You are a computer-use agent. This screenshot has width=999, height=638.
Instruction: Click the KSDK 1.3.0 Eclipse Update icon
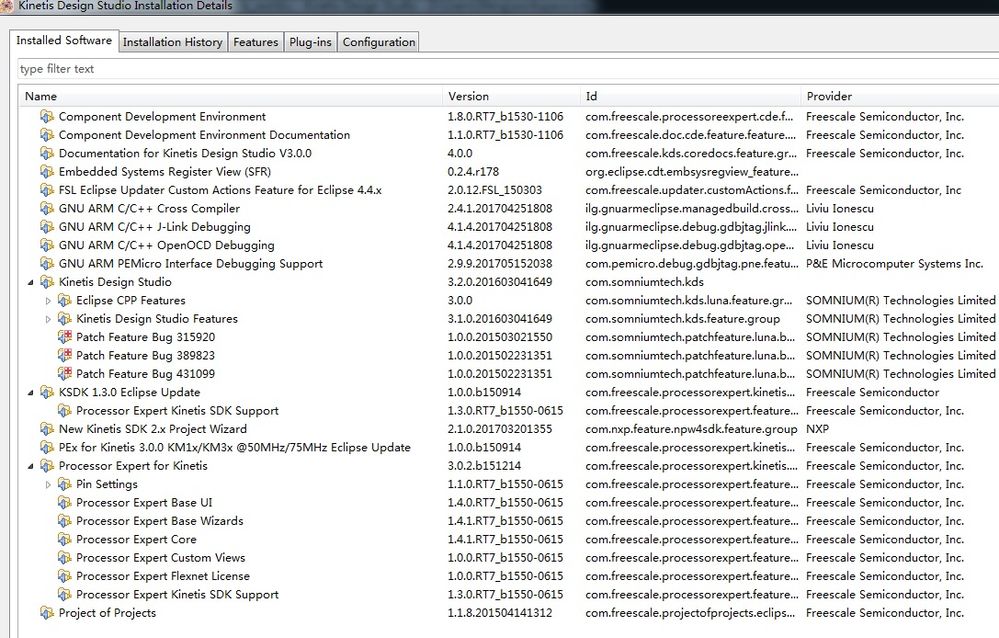tap(47, 392)
